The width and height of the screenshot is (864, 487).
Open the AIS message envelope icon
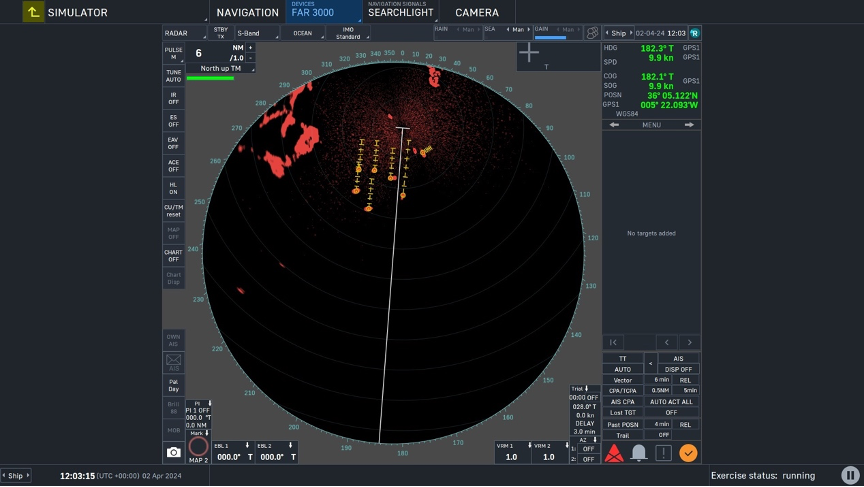(x=174, y=362)
